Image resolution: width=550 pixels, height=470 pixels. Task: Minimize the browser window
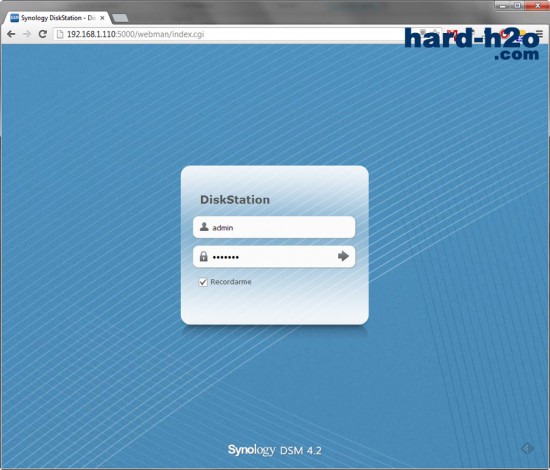point(503,5)
